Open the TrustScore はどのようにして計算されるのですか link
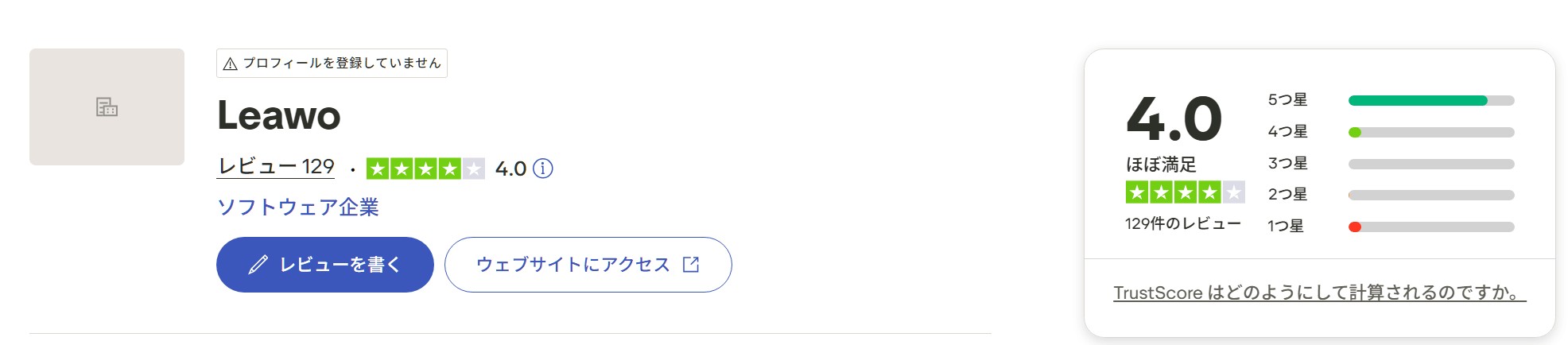The image size is (1568, 345). pos(1319,293)
